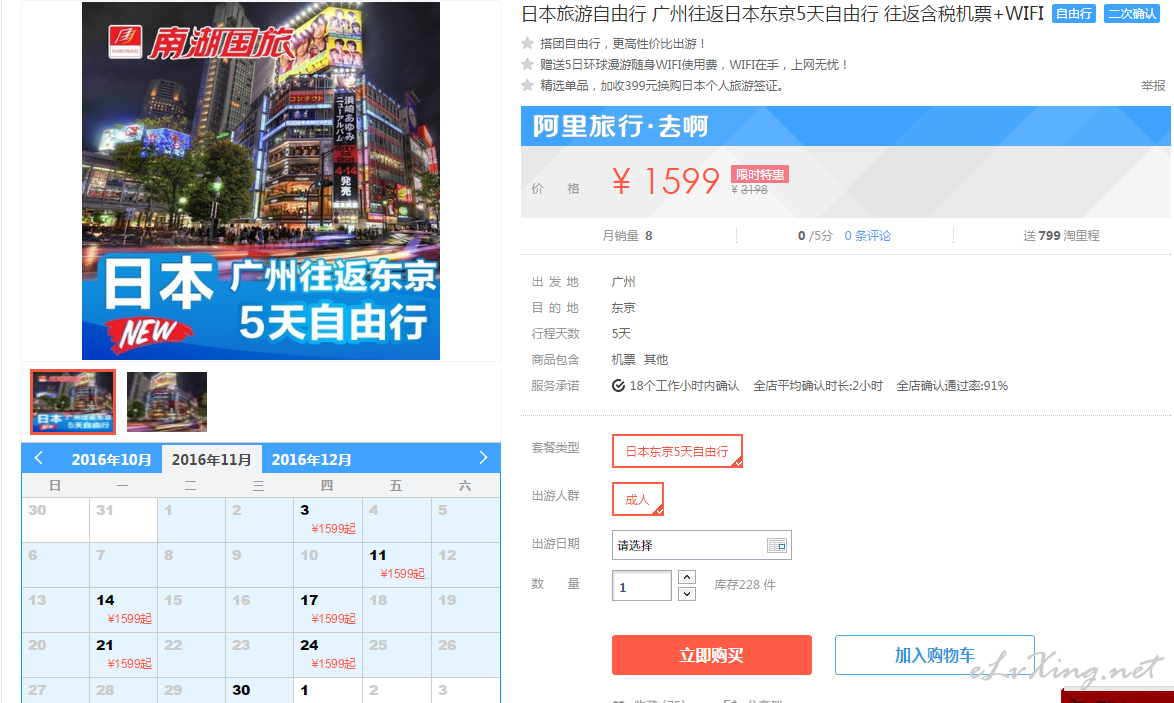Go to next month in calendar
1174x703 pixels.
pos(483,458)
